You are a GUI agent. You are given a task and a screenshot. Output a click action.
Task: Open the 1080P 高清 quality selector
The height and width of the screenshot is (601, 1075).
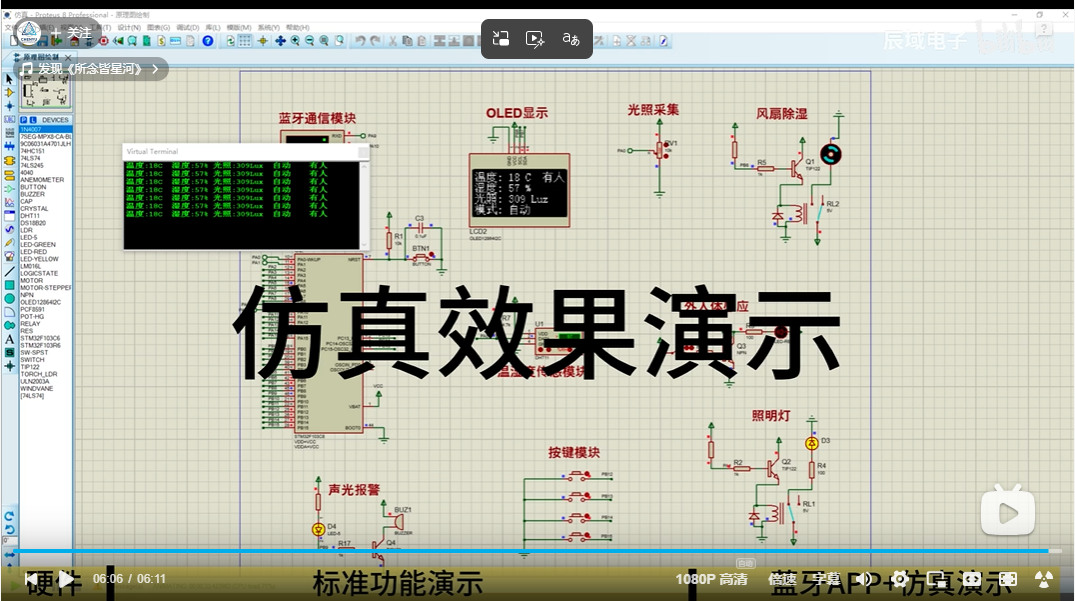tap(711, 579)
